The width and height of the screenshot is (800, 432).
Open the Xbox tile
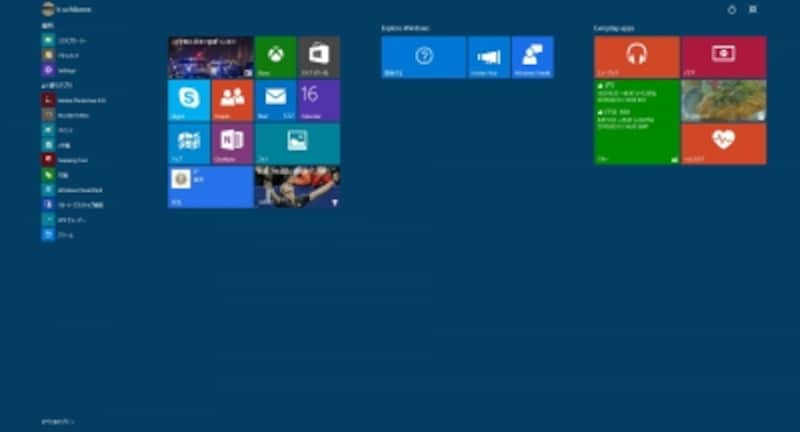tap(275, 57)
